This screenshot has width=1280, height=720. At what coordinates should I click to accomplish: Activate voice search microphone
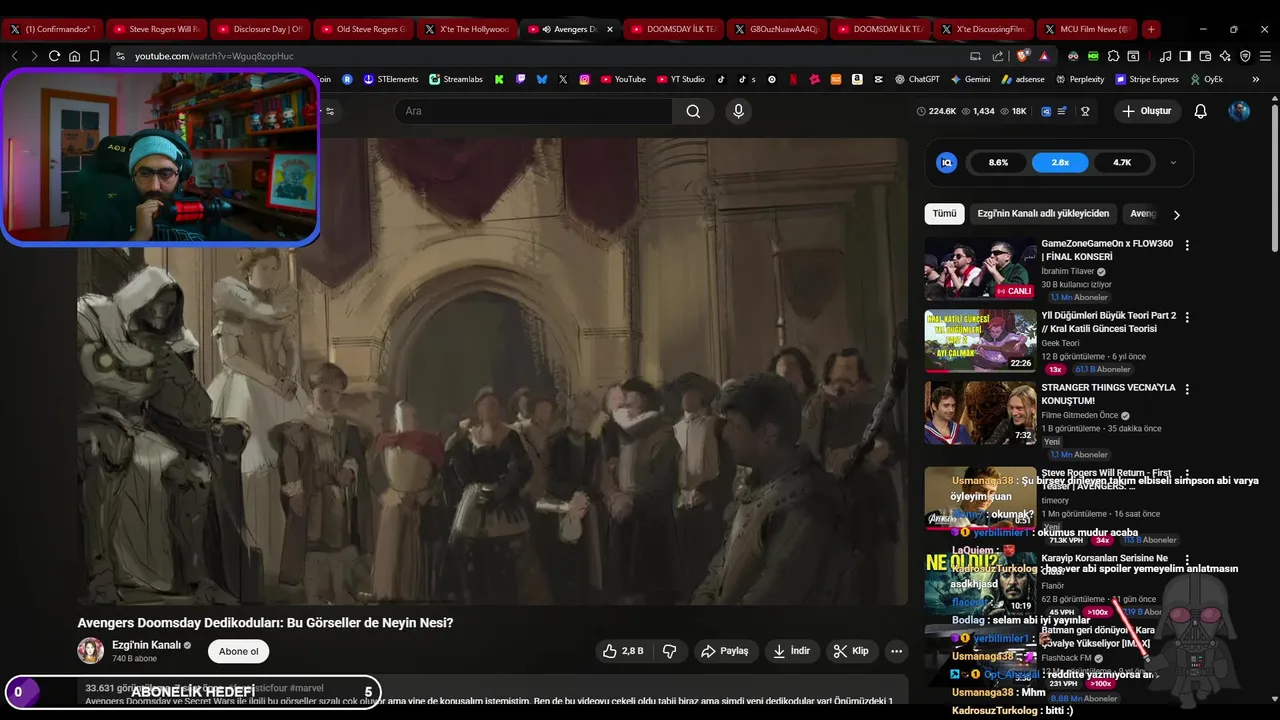pos(739,111)
